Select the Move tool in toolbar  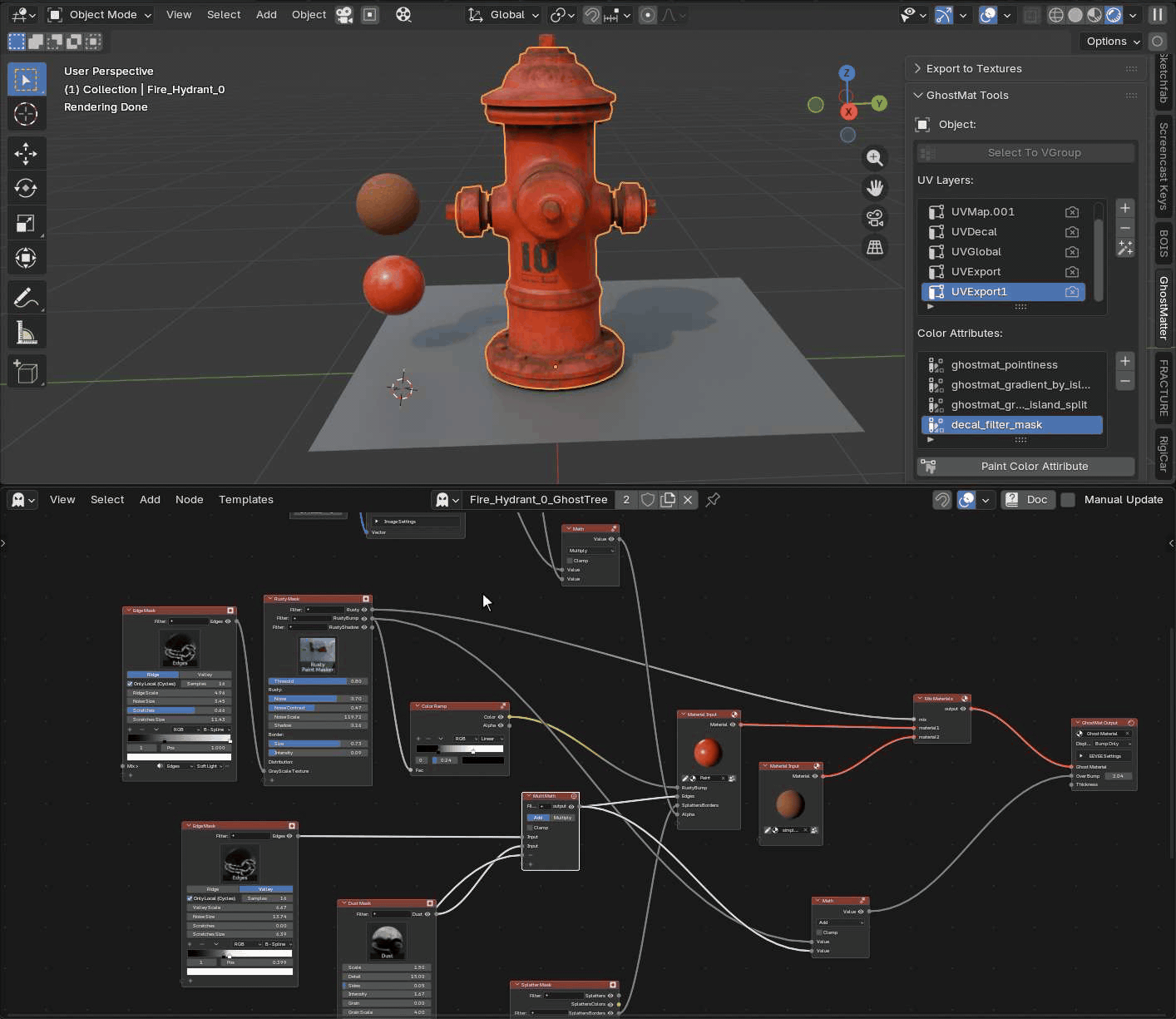pos(26,153)
